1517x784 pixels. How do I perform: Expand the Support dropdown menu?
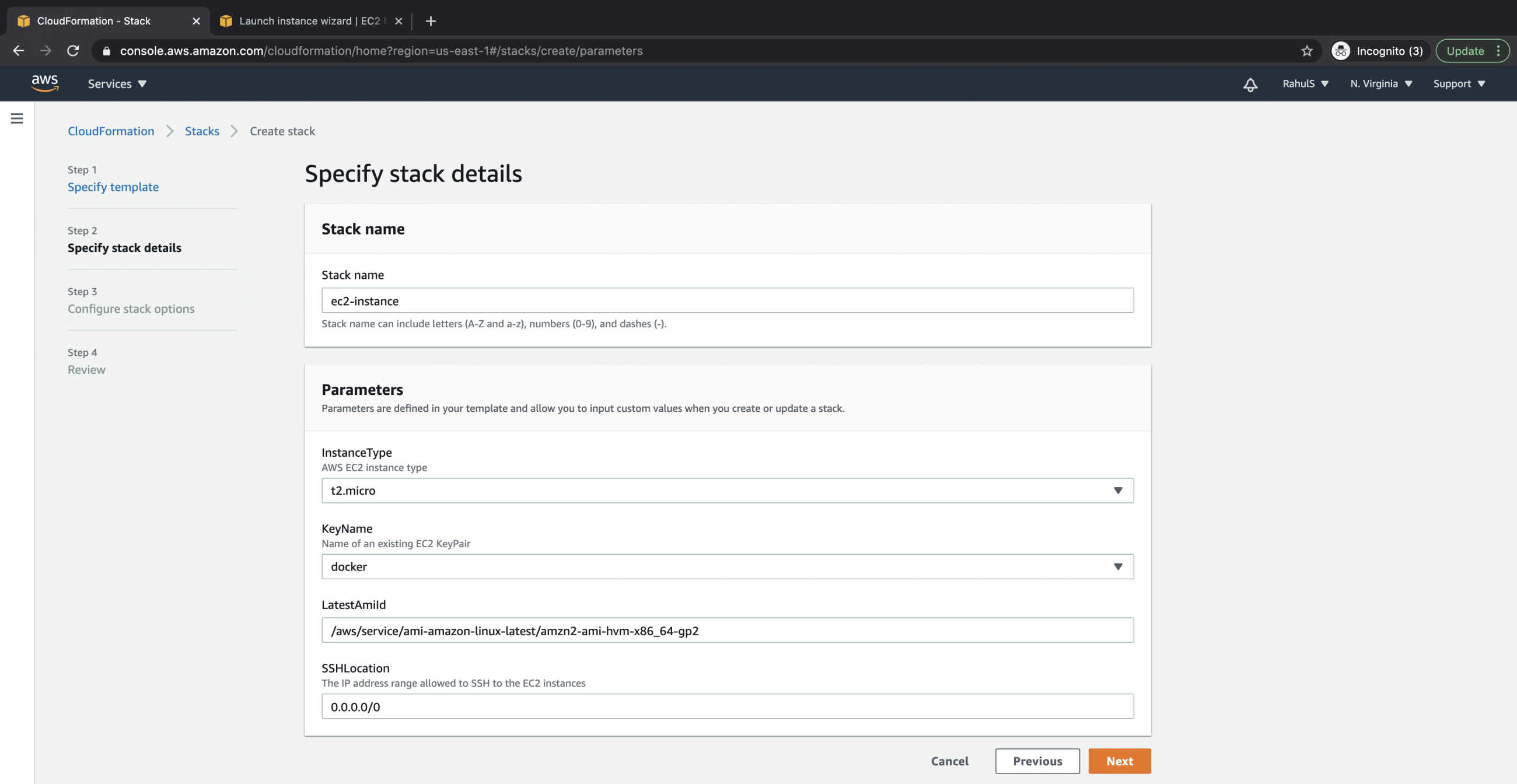tap(1459, 83)
